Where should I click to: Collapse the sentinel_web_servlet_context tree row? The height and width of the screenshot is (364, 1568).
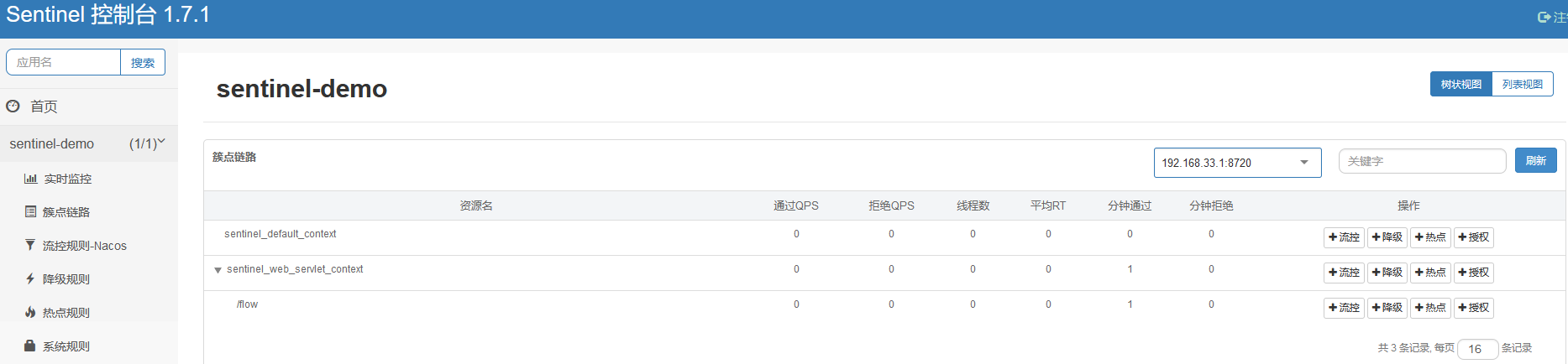coord(218,270)
